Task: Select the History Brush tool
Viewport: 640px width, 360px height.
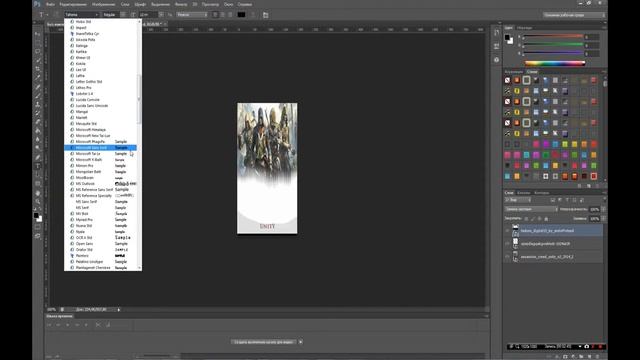Action: pos(38,113)
